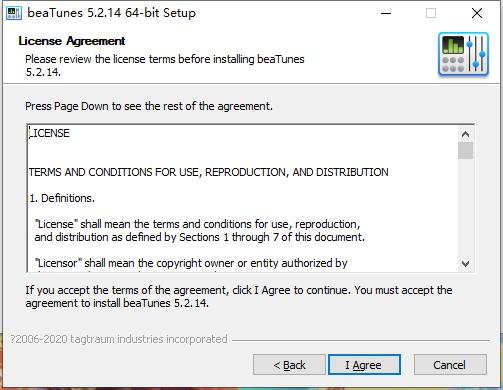
Task: Click the greyed-out maximize button
Action: [x=431, y=13]
